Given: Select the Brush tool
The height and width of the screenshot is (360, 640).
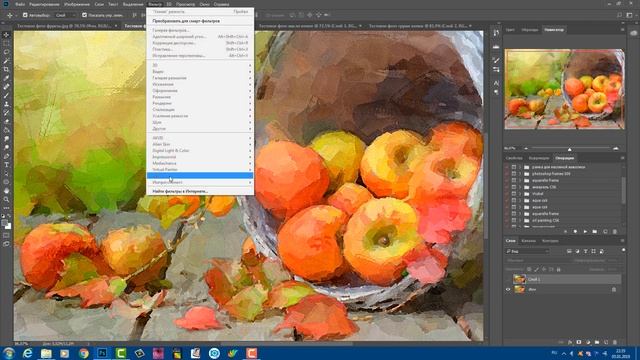Looking at the screenshot, I should tap(6, 95).
